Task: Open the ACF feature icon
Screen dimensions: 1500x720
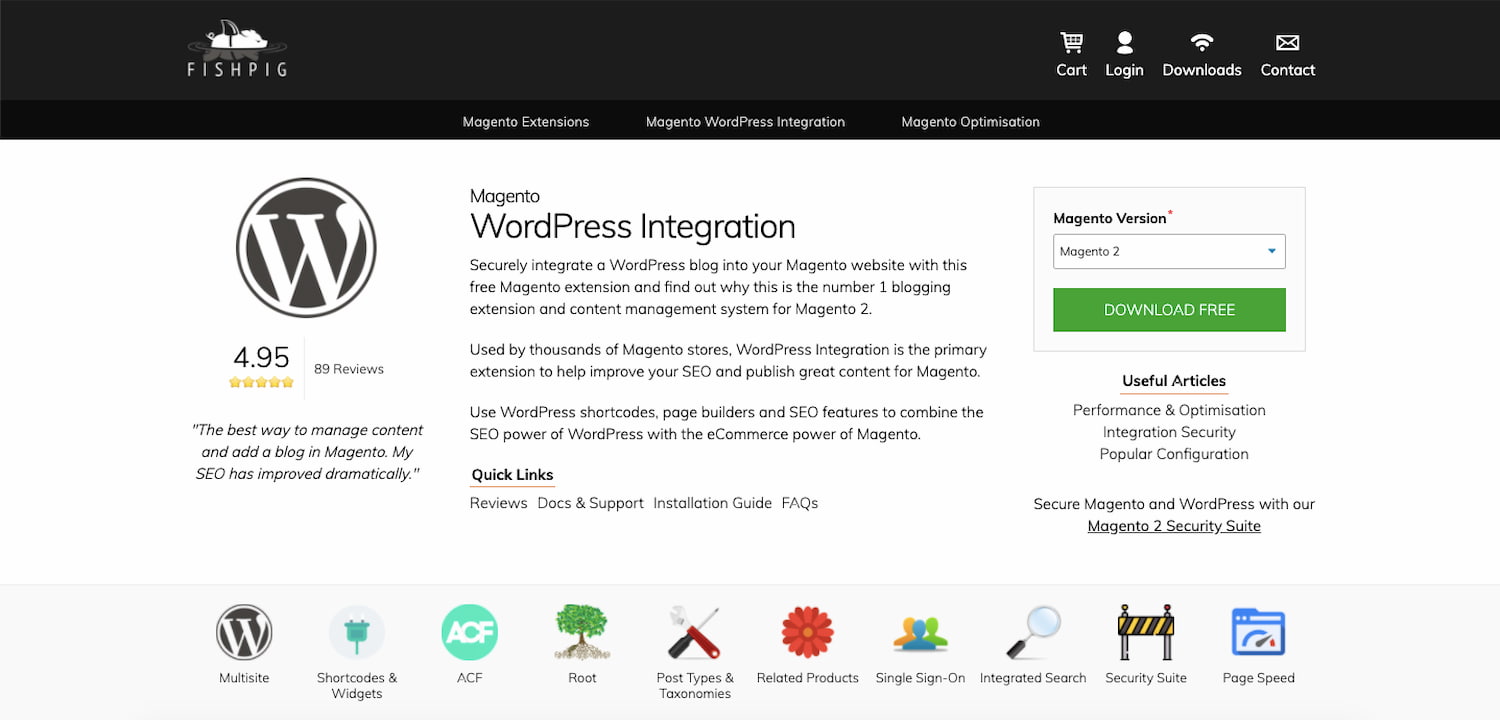Action: pyautogui.click(x=469, y=632)
